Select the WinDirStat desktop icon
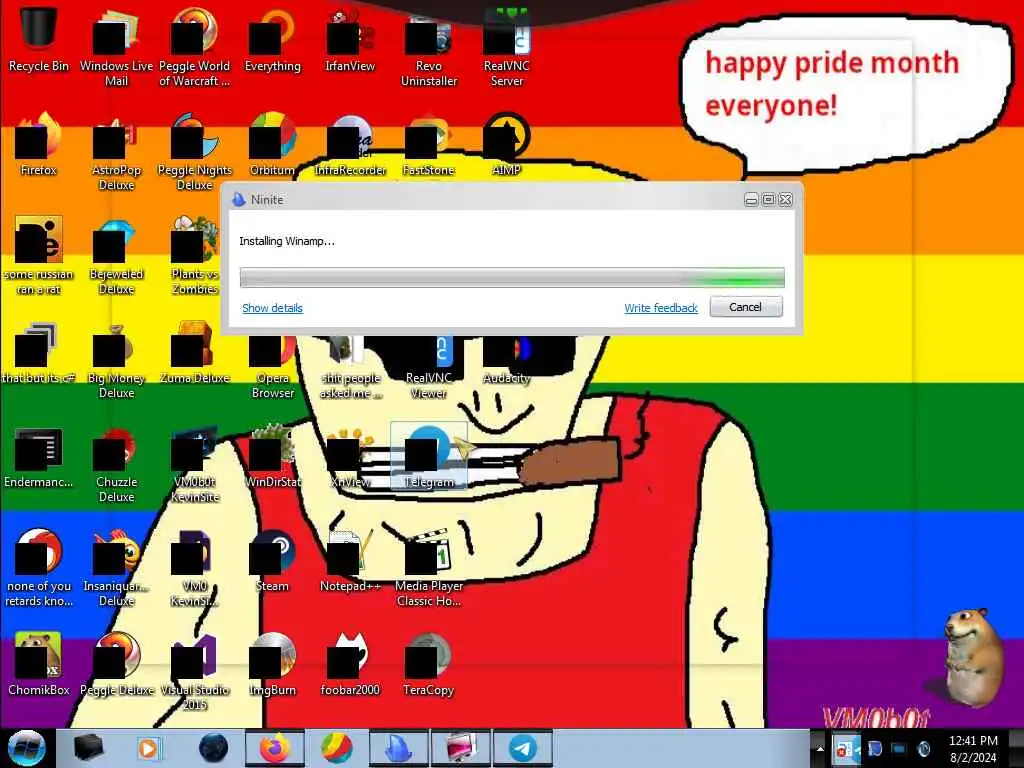 (272, 456)
